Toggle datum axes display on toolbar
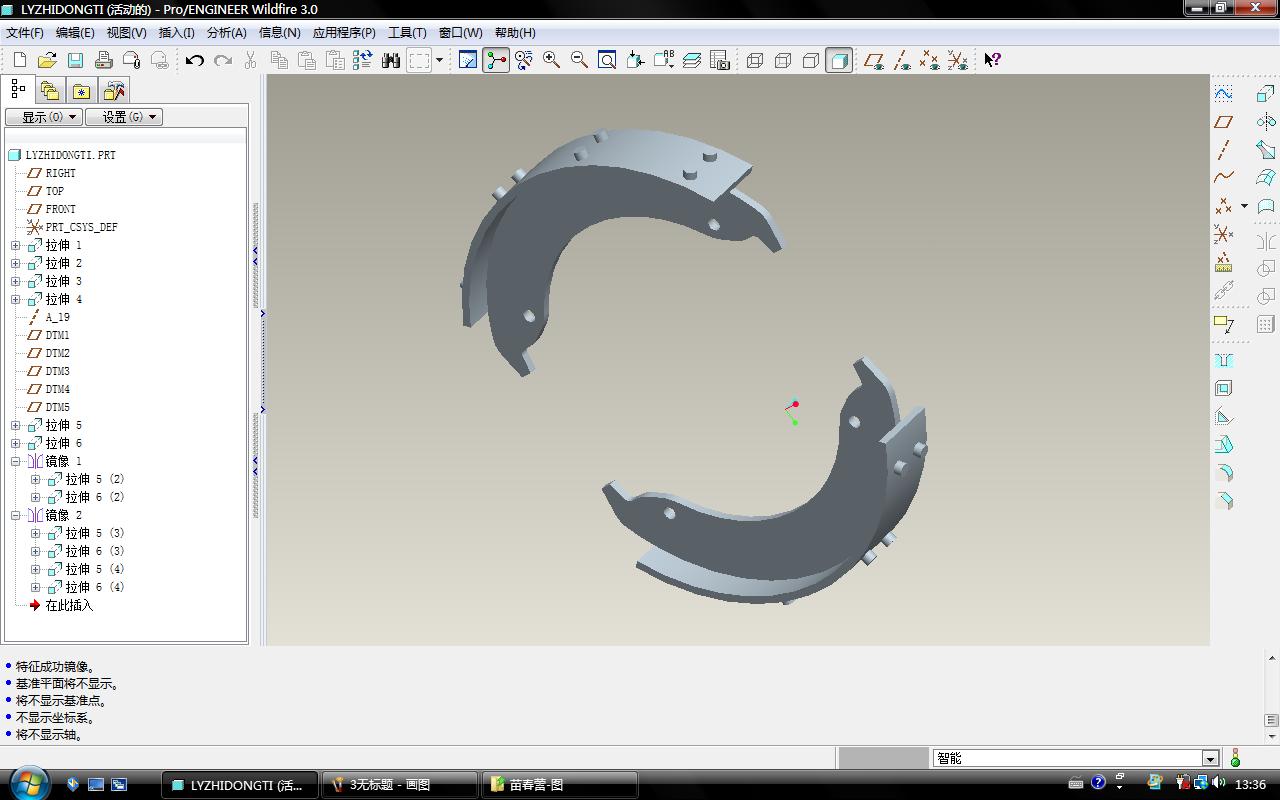The width and height of the screenshot is (1280, 800). tap(901, 60)
